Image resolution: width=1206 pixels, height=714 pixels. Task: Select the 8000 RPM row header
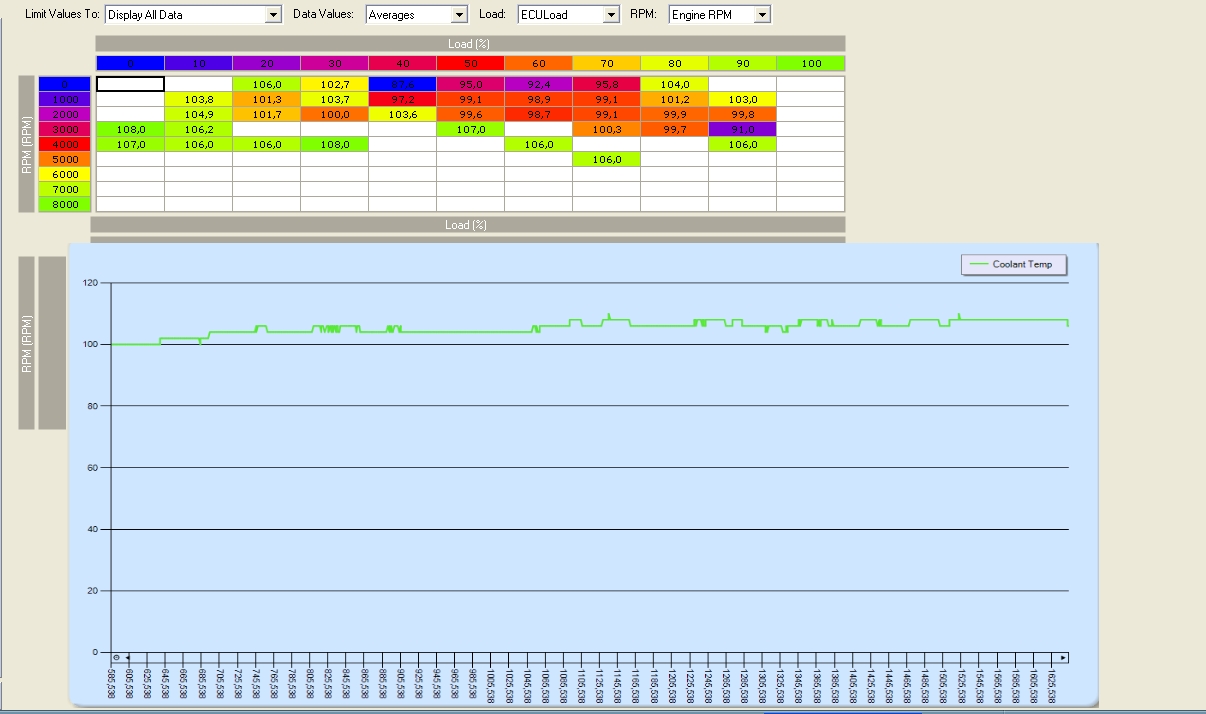[x=65, y=204]
